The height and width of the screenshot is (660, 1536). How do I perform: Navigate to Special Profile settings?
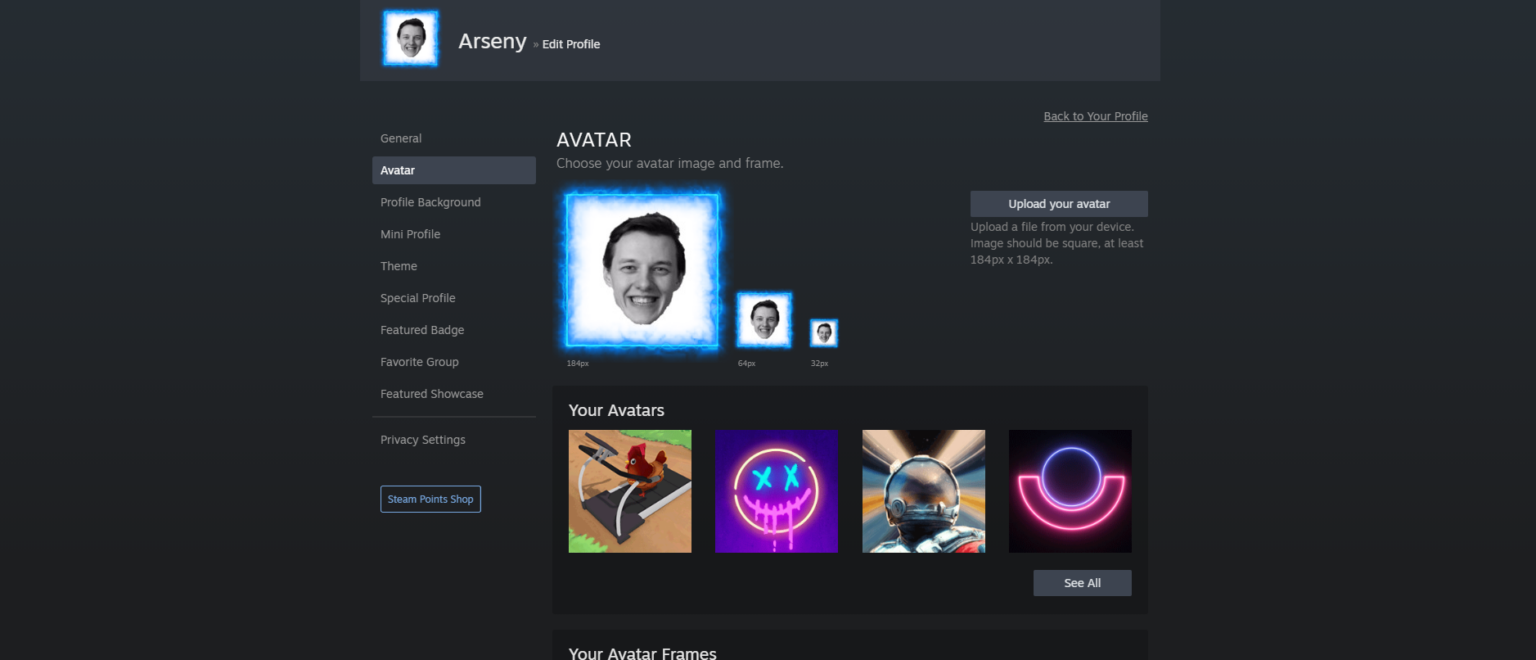pyautogui.click(x=418, y=298)
